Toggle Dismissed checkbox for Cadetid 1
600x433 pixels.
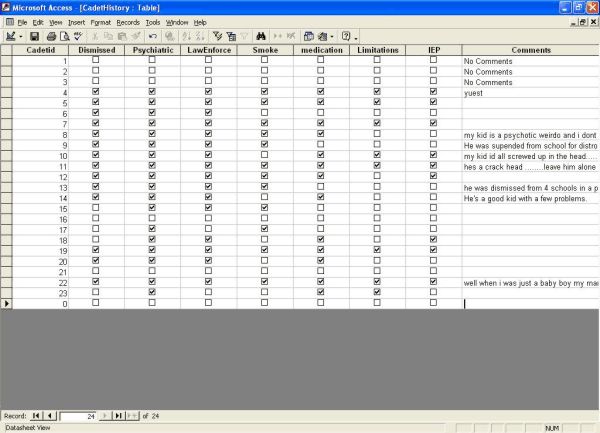(96, 60)
